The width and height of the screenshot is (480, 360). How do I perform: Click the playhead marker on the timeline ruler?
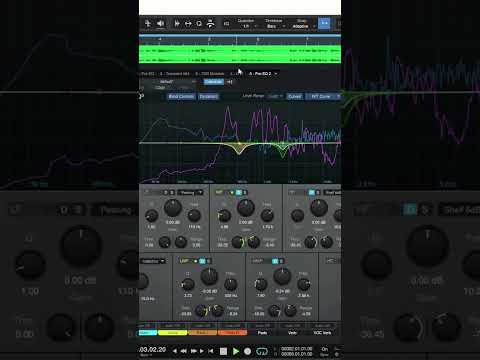pyautogui.click(x=236, y=40)
